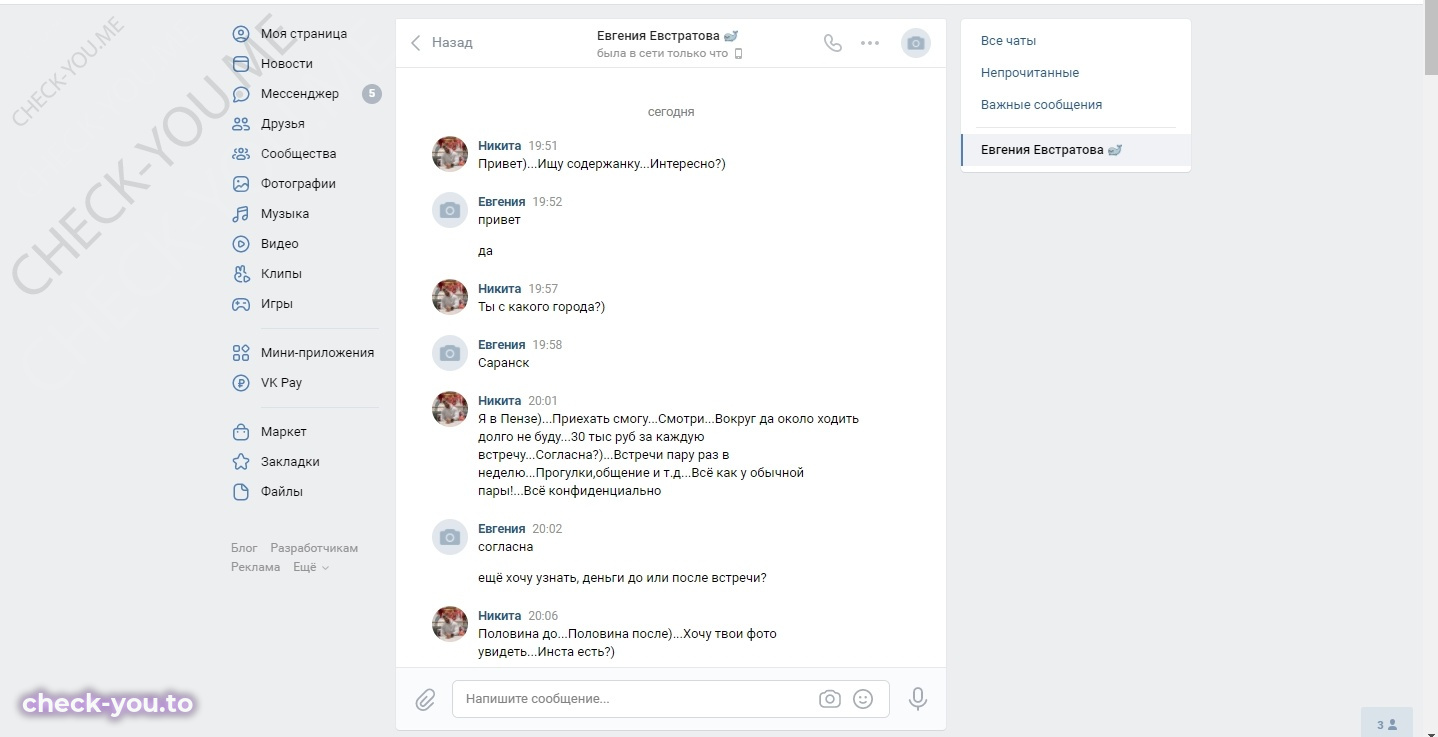Open the Файлы document icon
Image resolution: width=1438 pixels, height=737 pixels.
click(x=241, y=492)
